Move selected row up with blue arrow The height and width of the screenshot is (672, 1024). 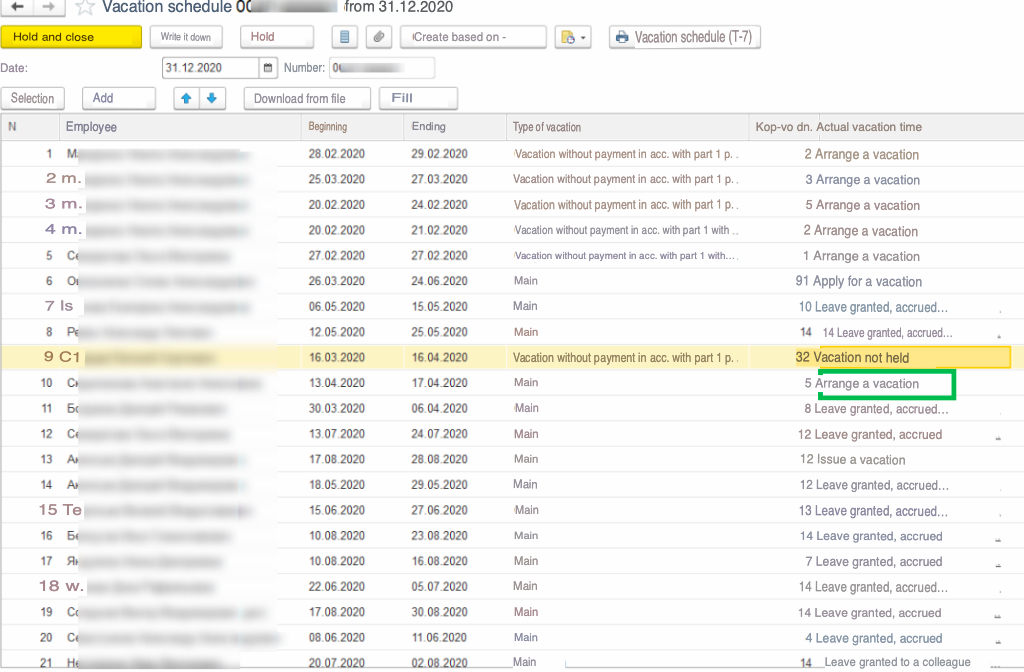pyautogui.click(x=186, y=98)
